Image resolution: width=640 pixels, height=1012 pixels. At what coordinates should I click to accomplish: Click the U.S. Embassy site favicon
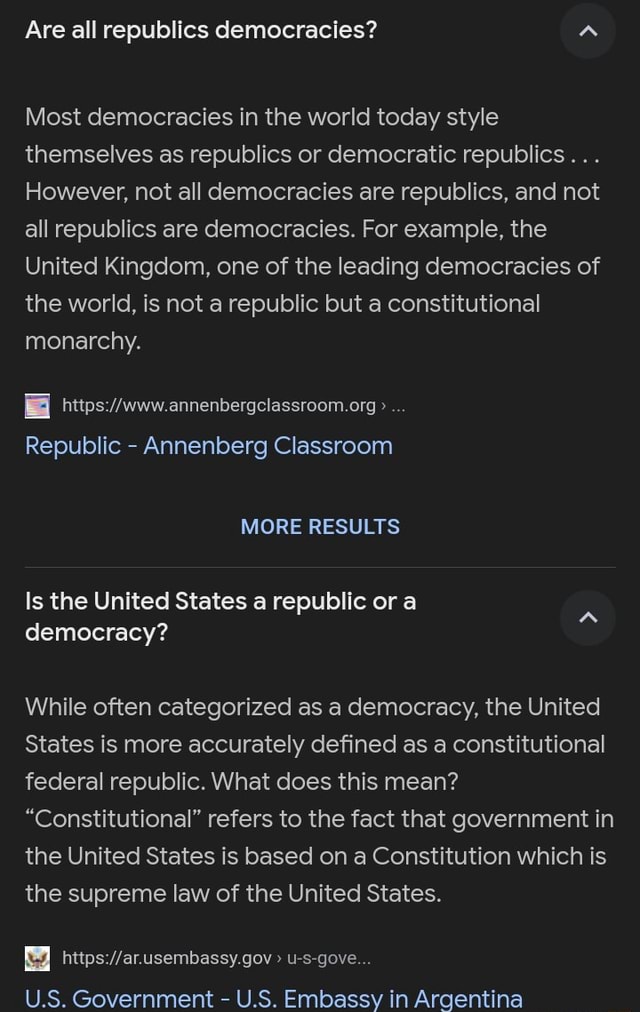(x=37, y=957)
